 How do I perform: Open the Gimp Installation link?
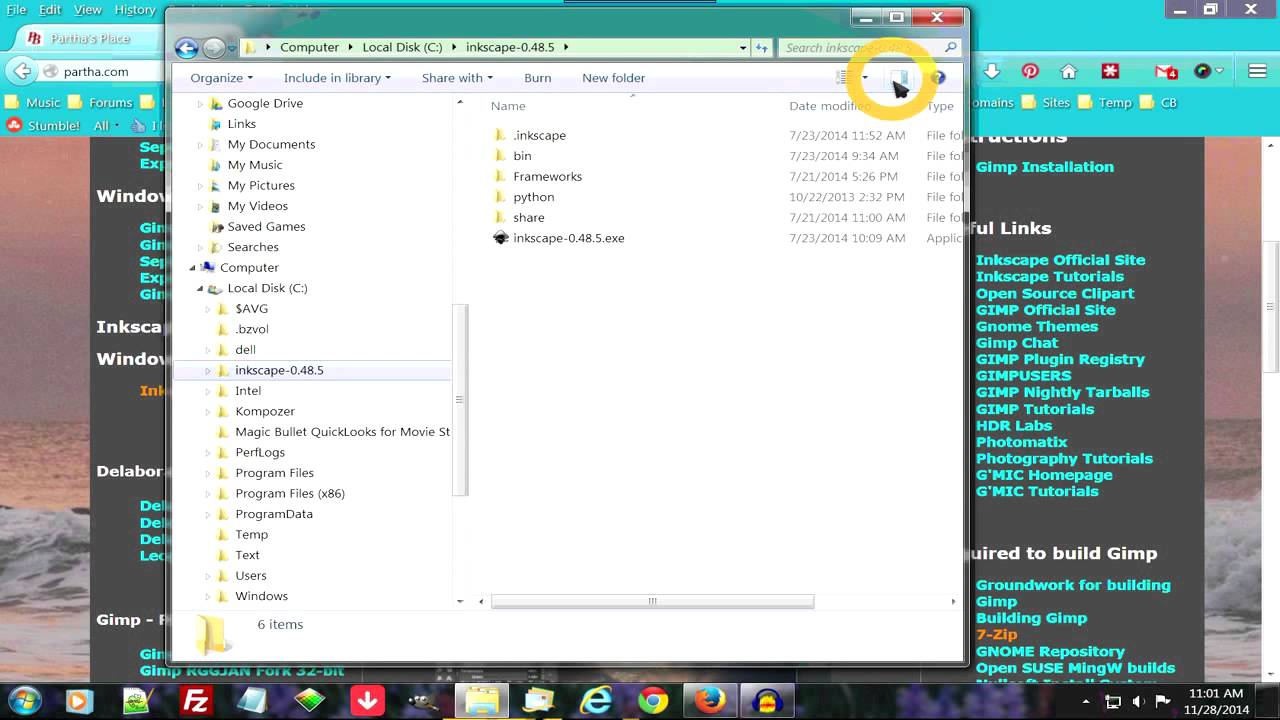[1044, 167]
